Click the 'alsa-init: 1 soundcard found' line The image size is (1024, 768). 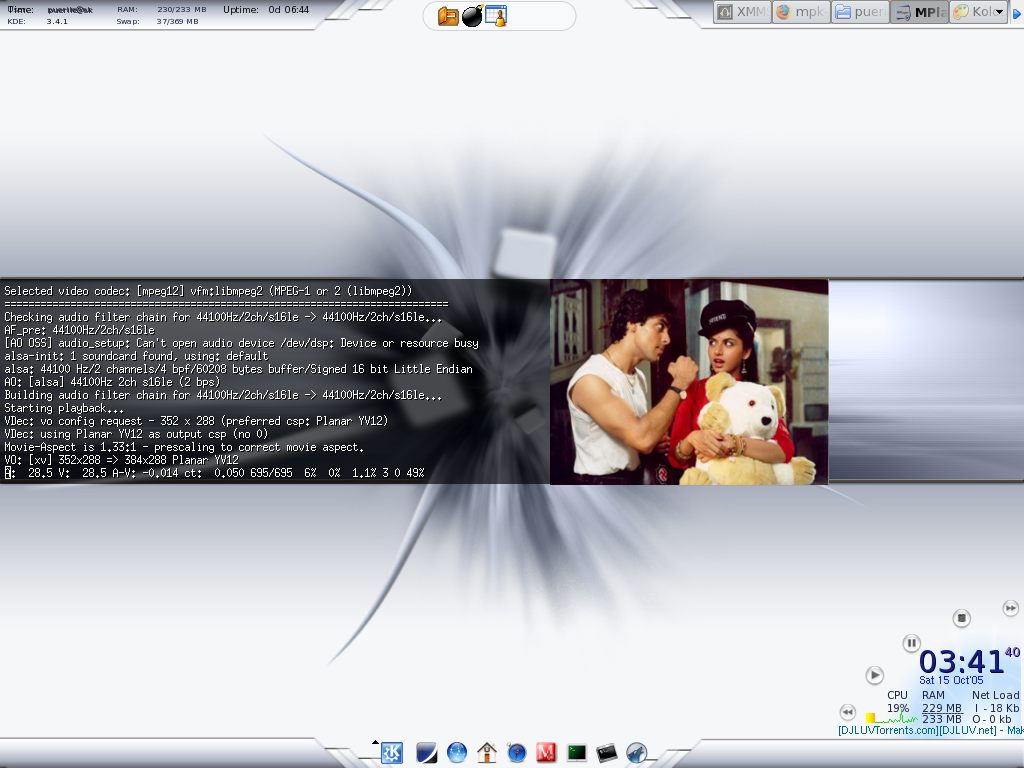tap(136, 356)
